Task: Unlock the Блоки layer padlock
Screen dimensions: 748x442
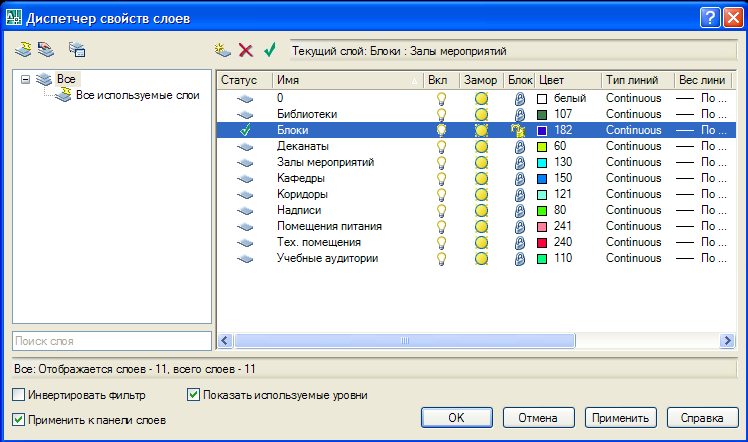Action: (x=518, y=130)
